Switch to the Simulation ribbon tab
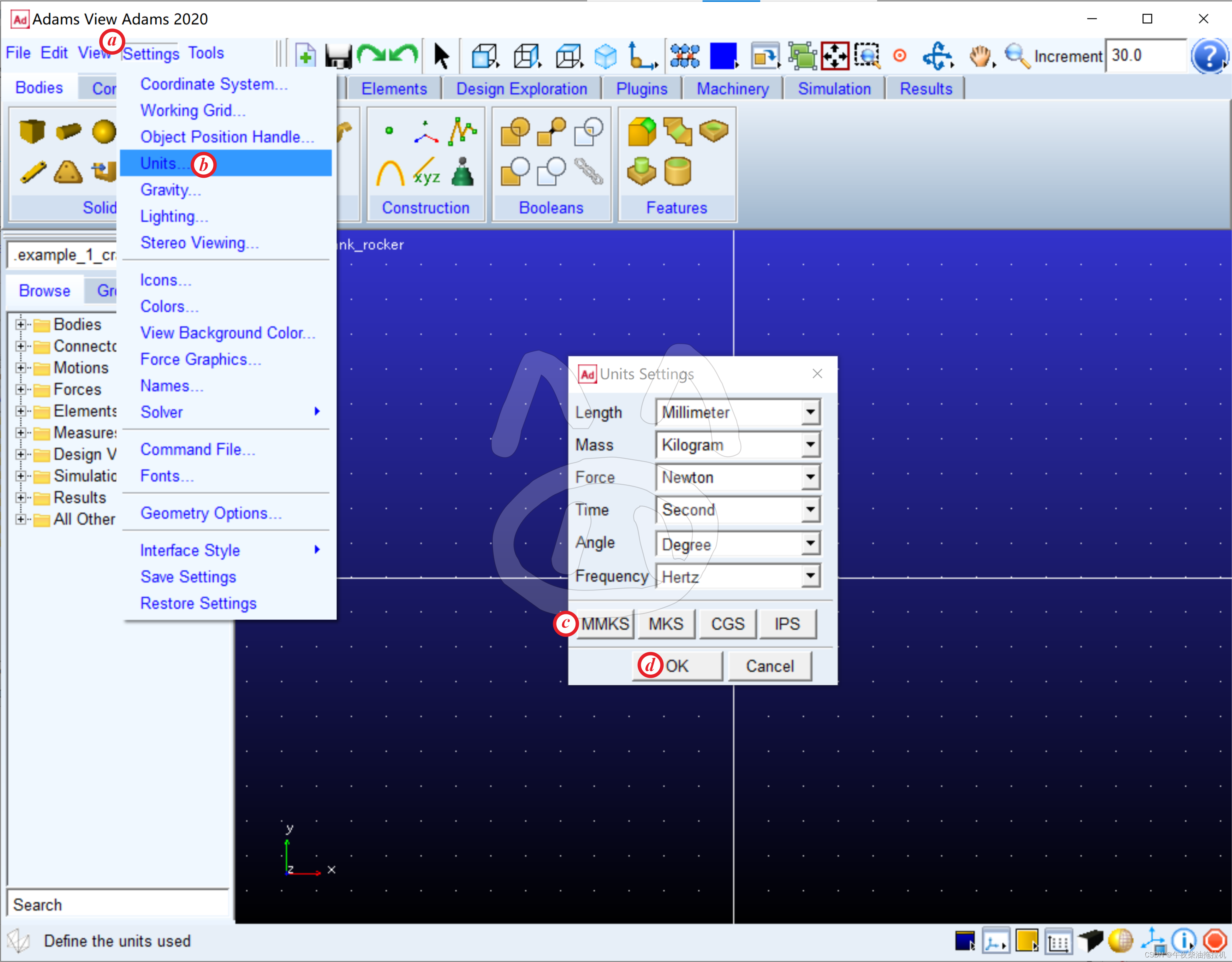The height and width of the screenshot is (962, 1232). tap(834, 88)
